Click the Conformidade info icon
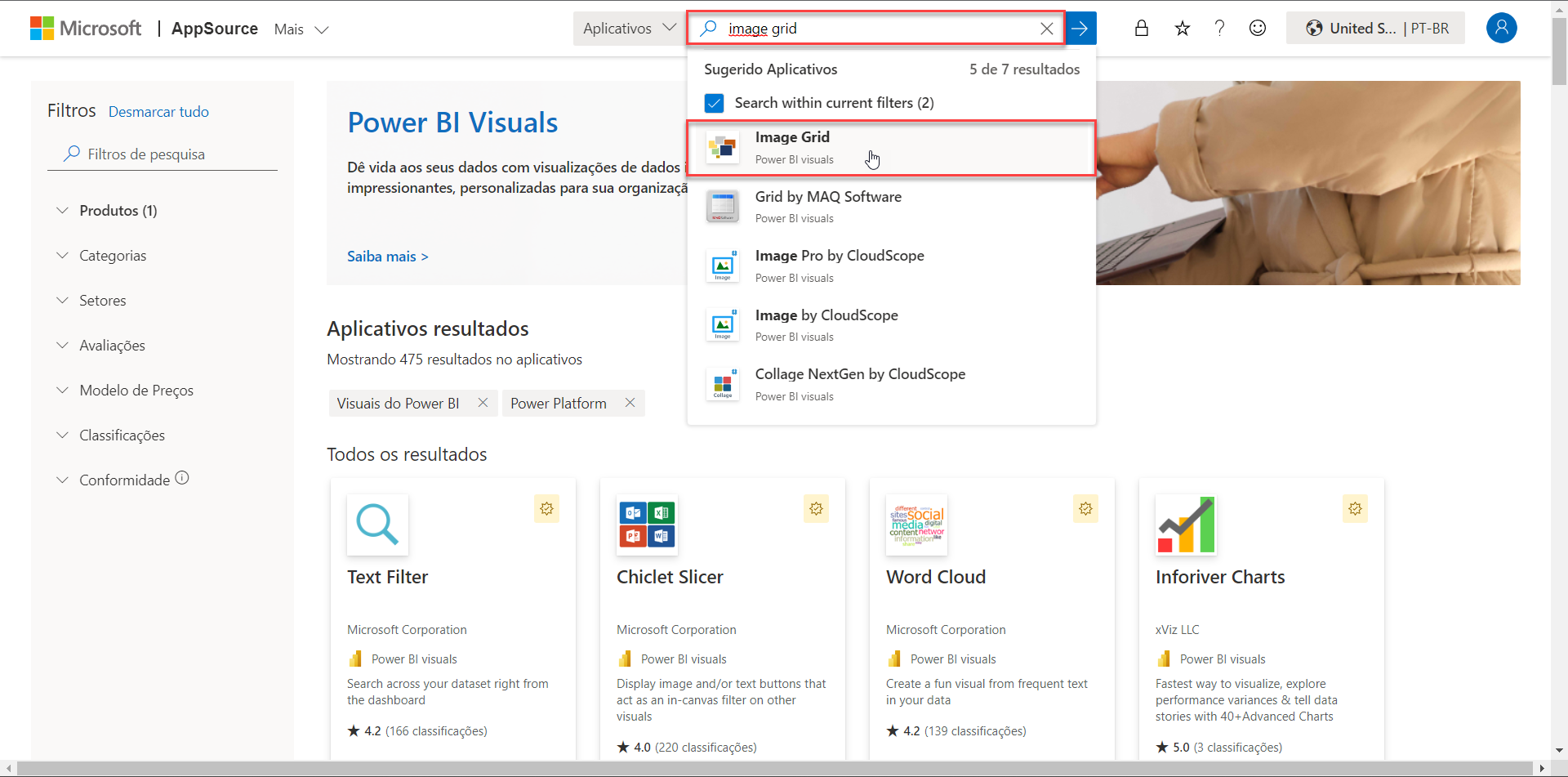 [x=182, y=478]
